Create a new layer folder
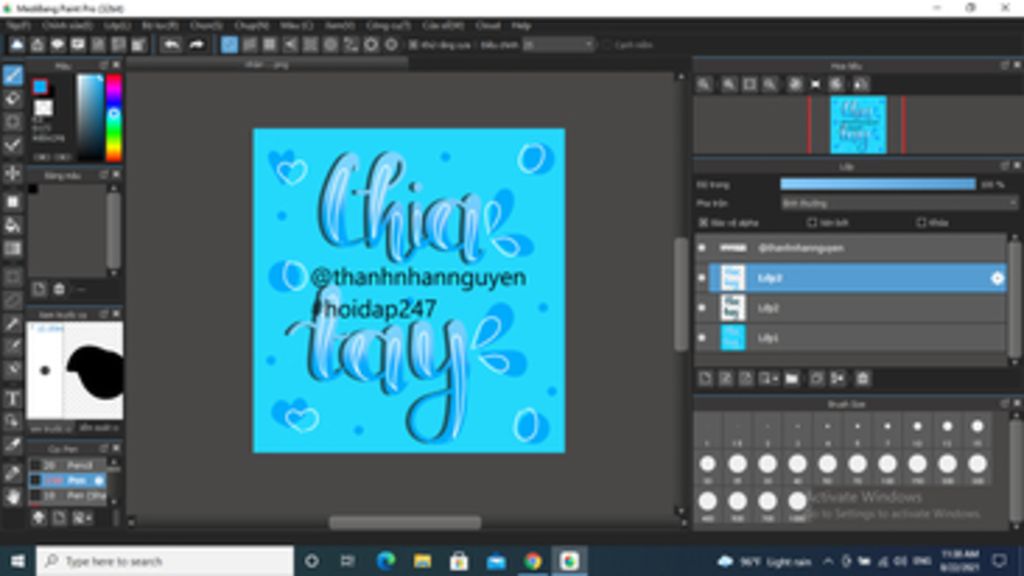This screenshot has height=576, width=1024. (792, 378)
